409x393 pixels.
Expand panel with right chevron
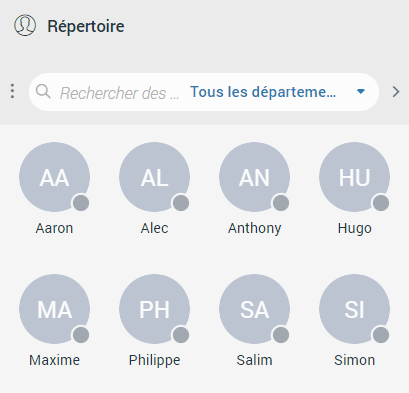coord(396,92)
